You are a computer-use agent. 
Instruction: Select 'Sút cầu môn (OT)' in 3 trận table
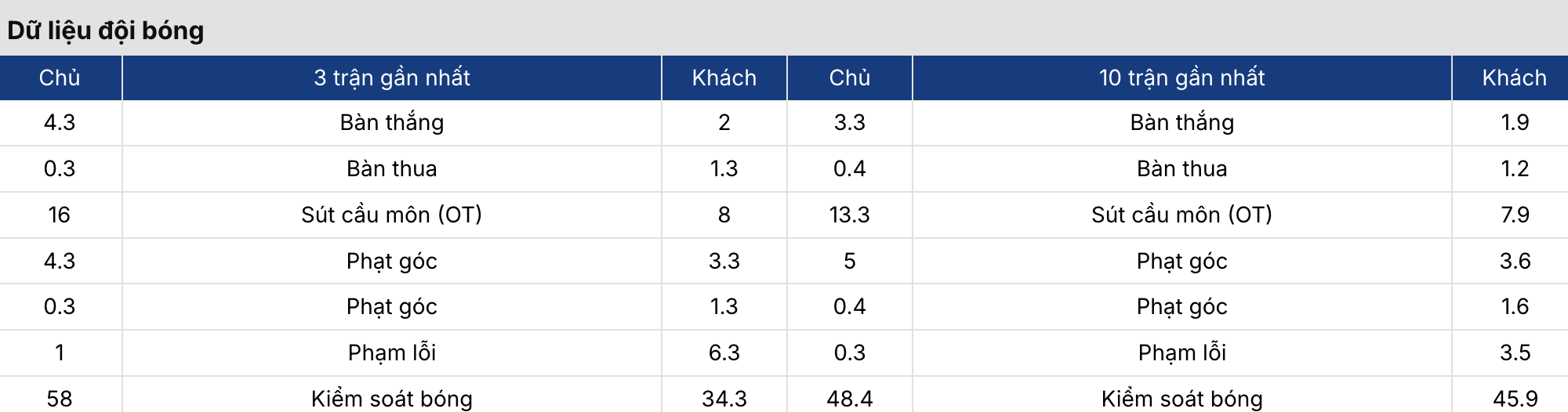392,215
